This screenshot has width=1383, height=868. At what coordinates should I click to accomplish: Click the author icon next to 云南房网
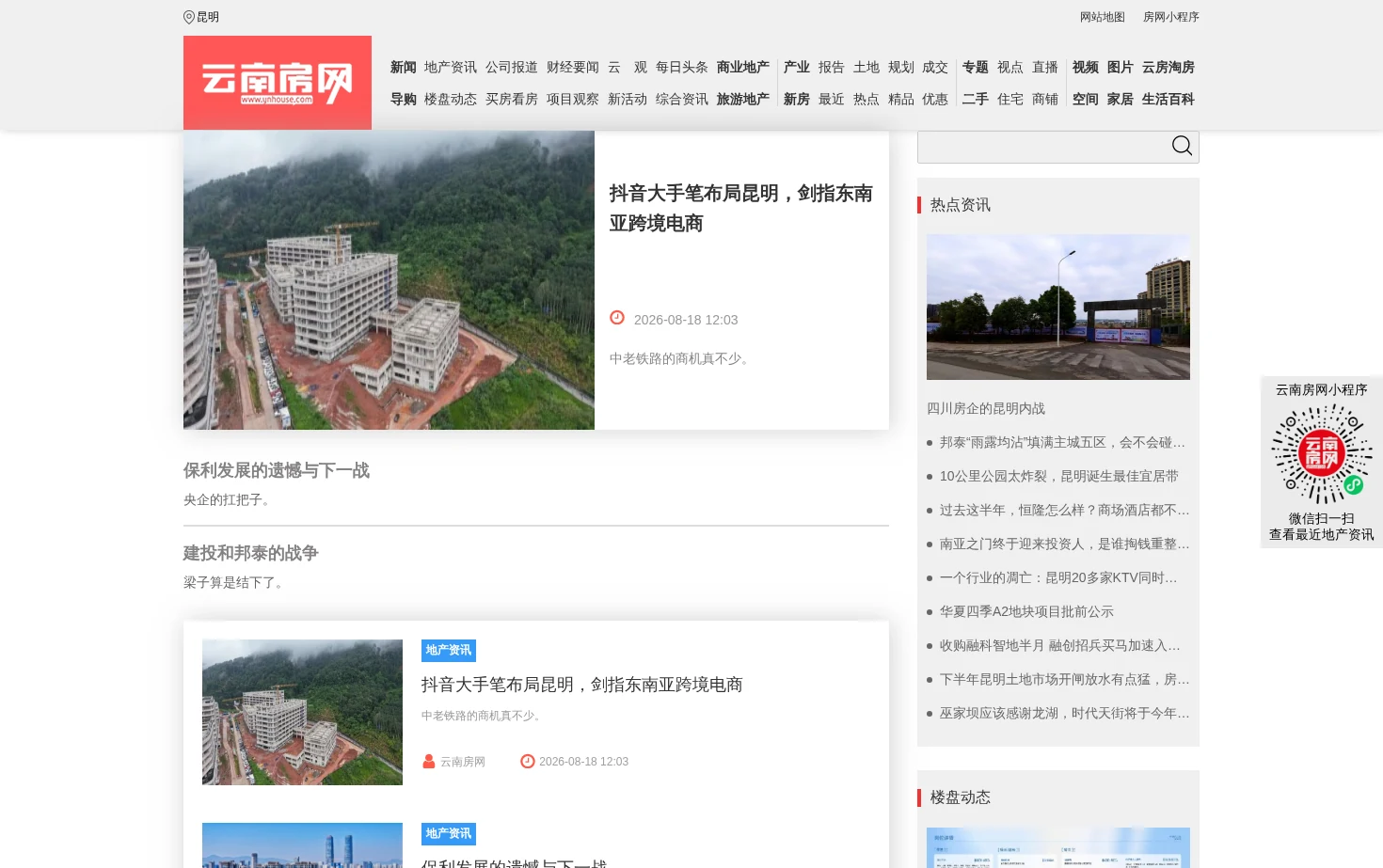[x=429, y=762]
